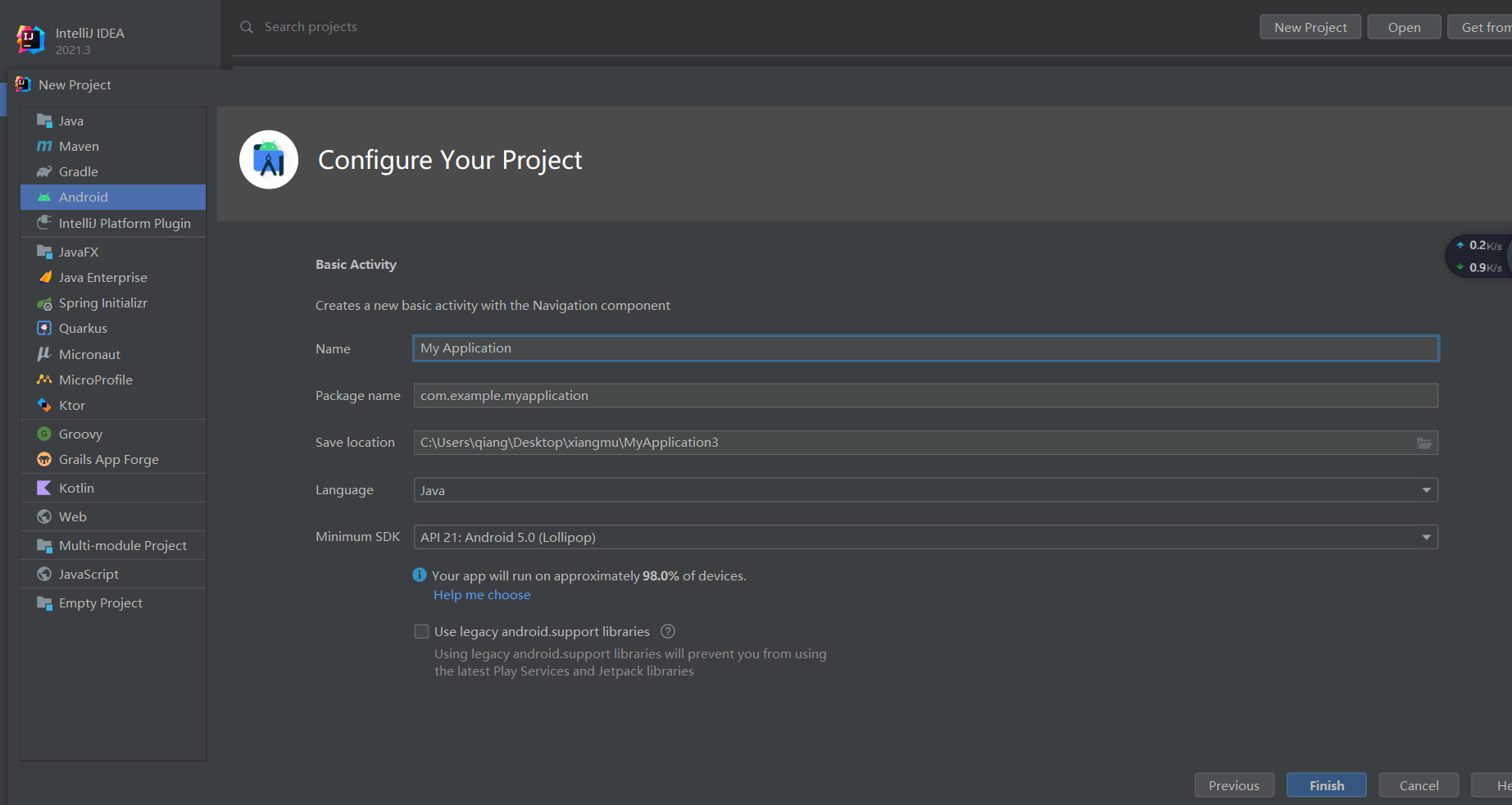Pick Spring Initializr from the list

113,303
